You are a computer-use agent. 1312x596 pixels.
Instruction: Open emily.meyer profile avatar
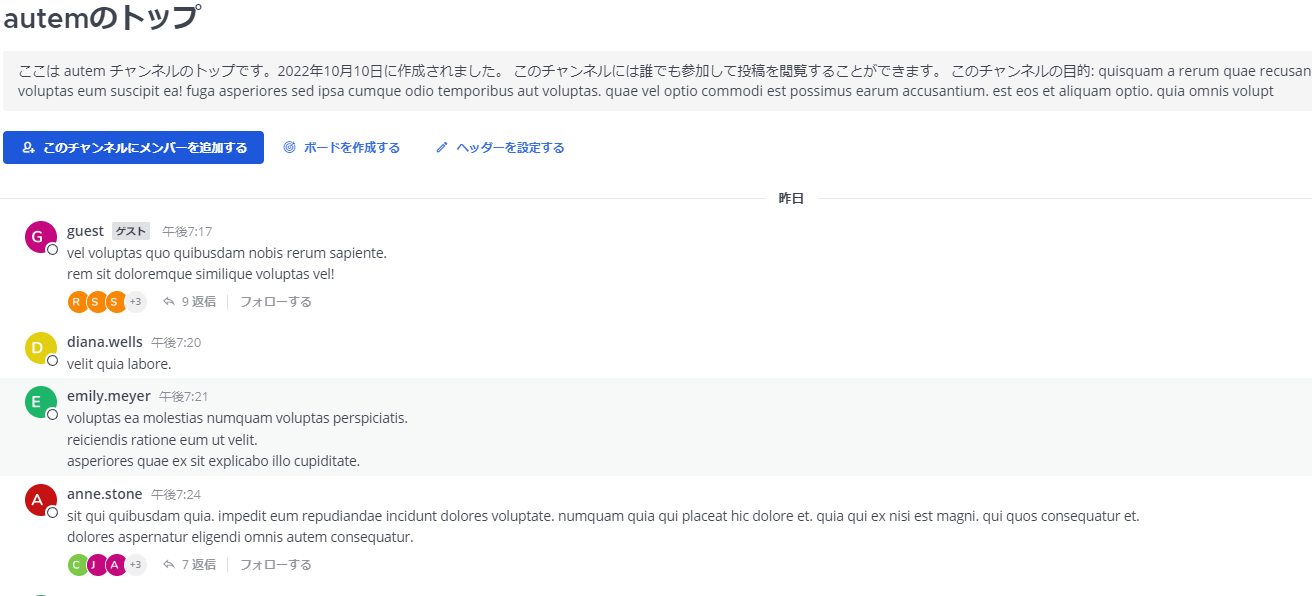pyautogui.click(x=41, y=402)
